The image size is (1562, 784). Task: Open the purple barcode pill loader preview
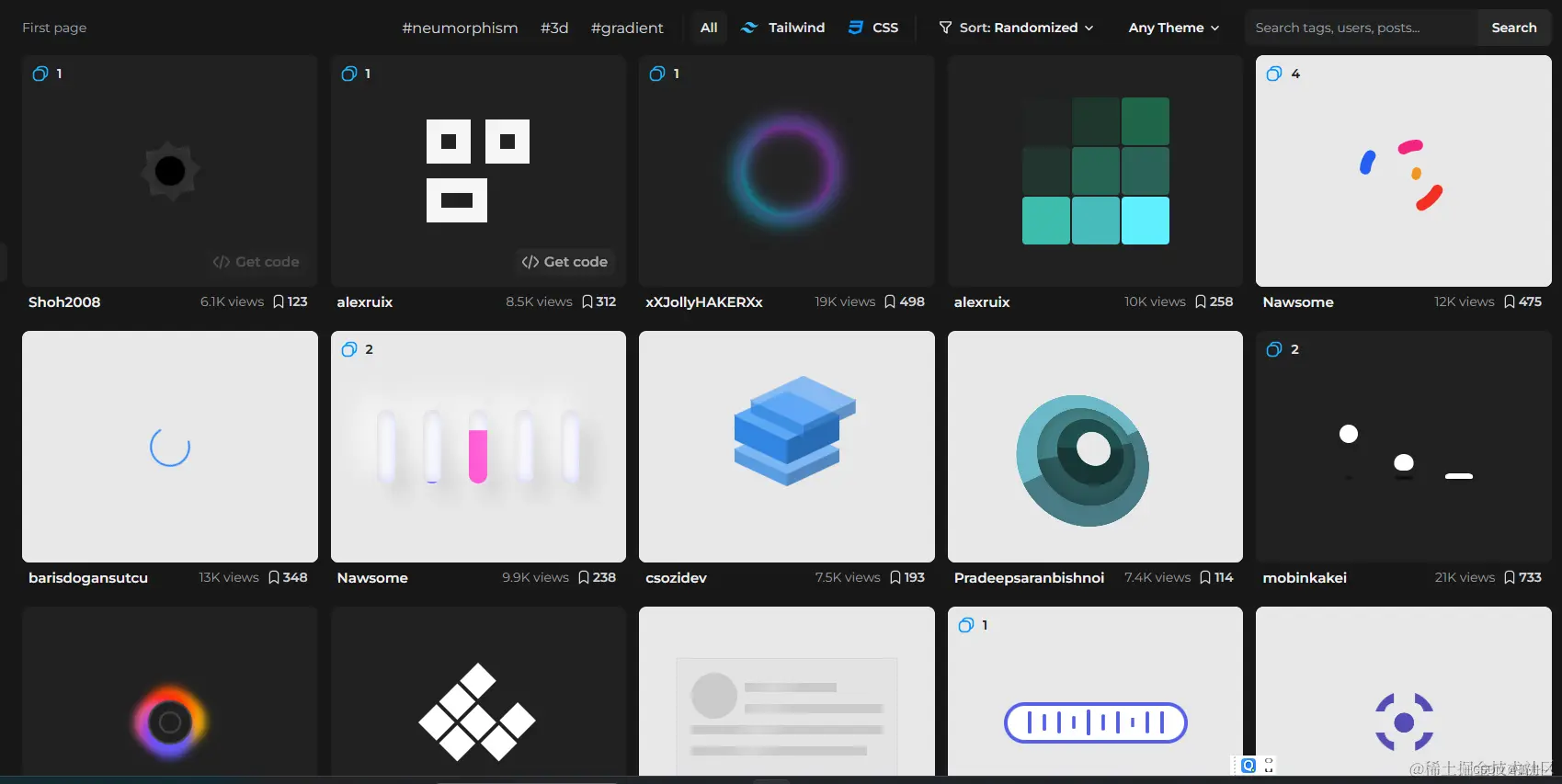click(x=1095, y=691)
